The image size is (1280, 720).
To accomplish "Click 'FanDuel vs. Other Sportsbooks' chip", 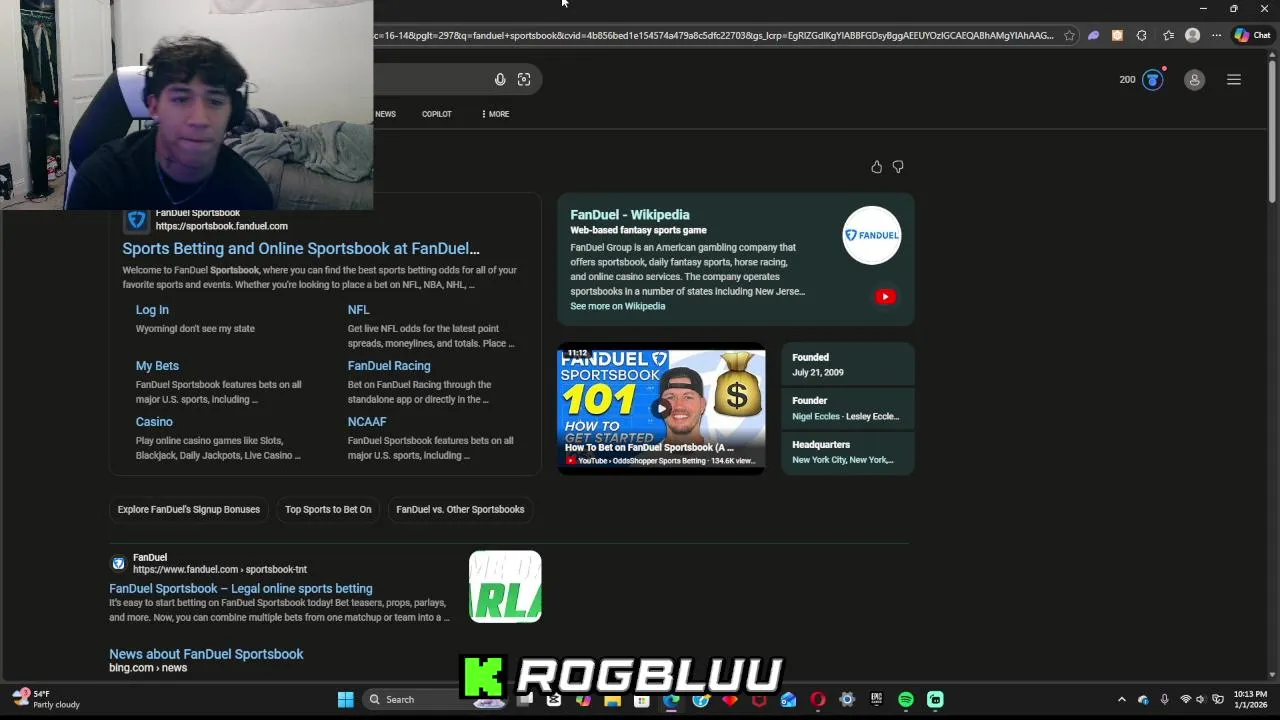I will (460, 509).
